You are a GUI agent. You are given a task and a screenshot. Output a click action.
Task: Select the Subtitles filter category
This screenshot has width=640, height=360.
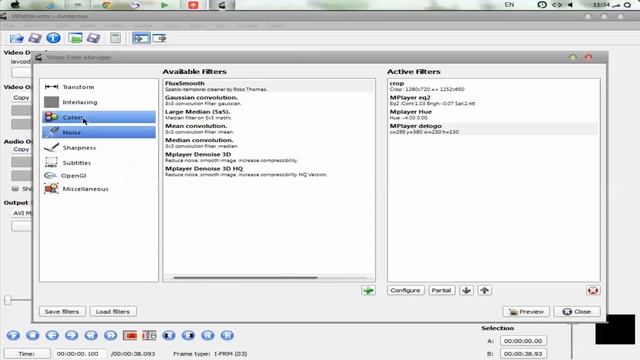pos(99,162)
